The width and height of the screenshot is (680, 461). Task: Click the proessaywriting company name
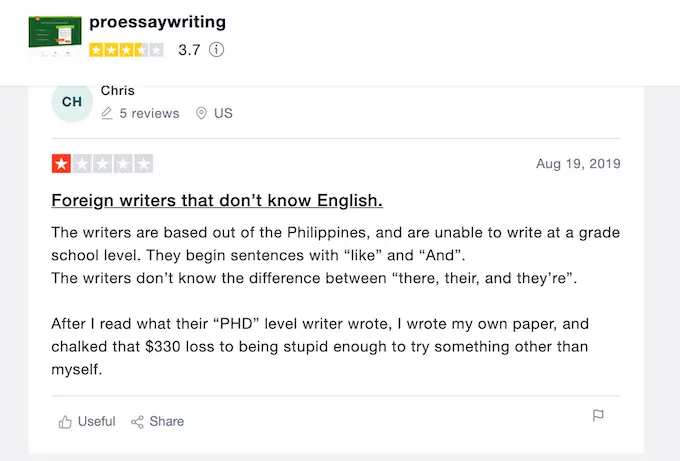[157, 22]
